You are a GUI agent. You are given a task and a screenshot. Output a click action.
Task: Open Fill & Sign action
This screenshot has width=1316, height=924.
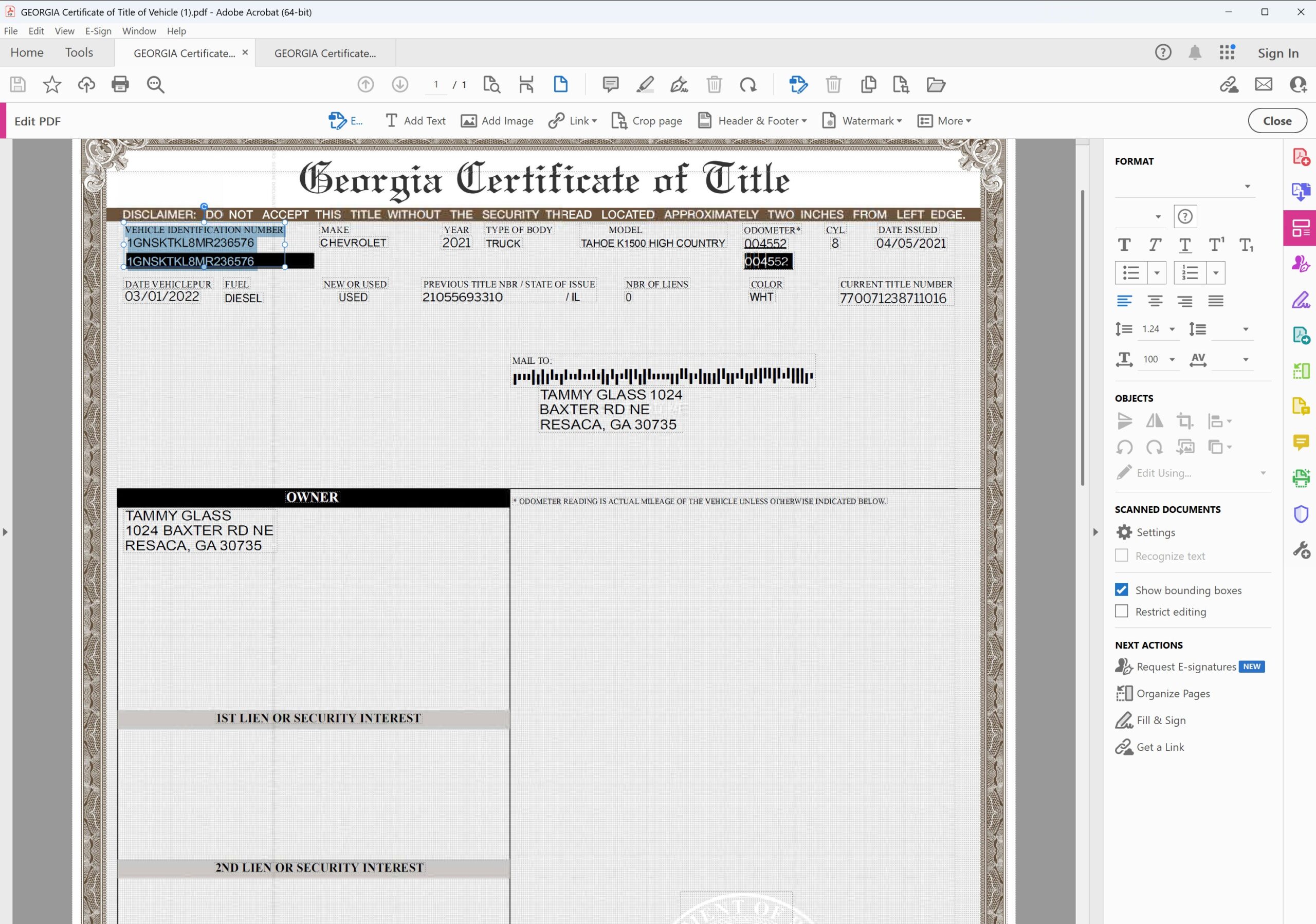coord(1150,720)
